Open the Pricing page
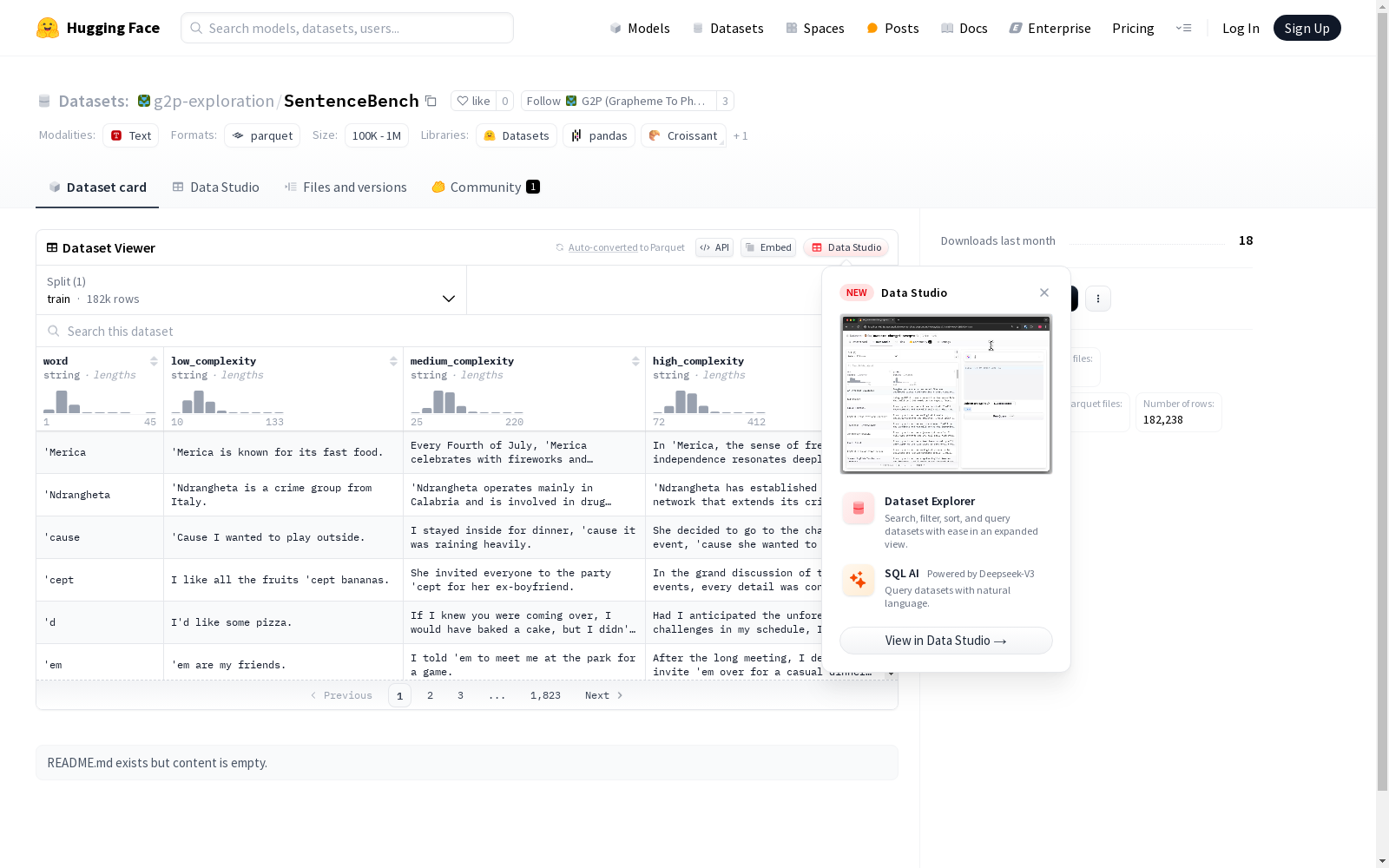Screen dimensions: 1389x868 pos(1133,28)
